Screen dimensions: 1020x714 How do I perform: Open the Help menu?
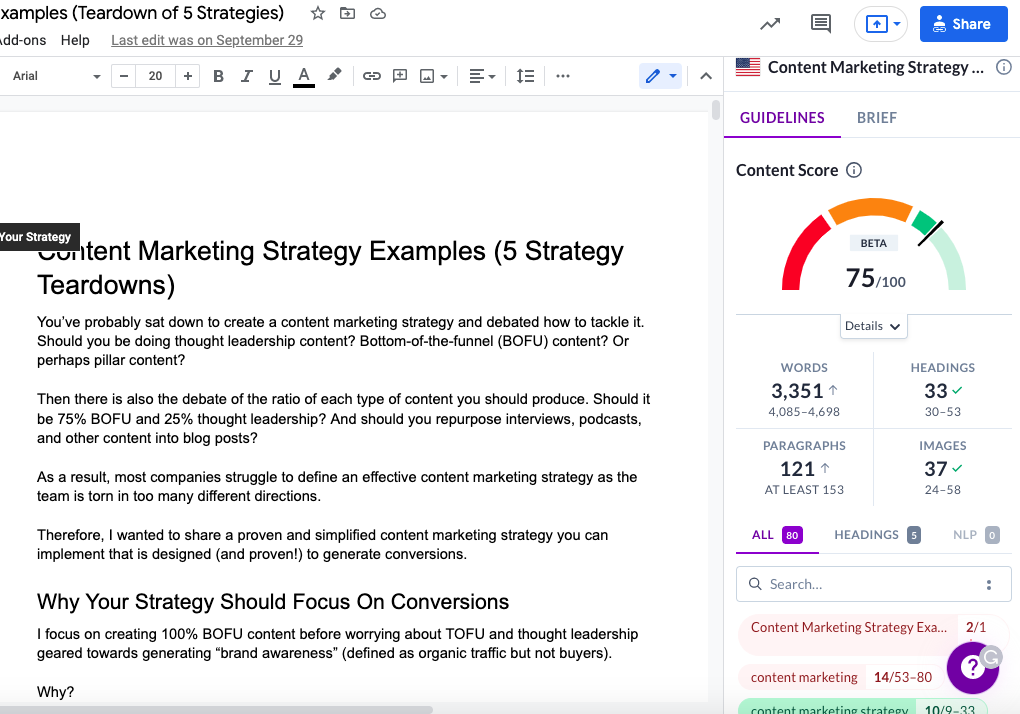[75, 40]
